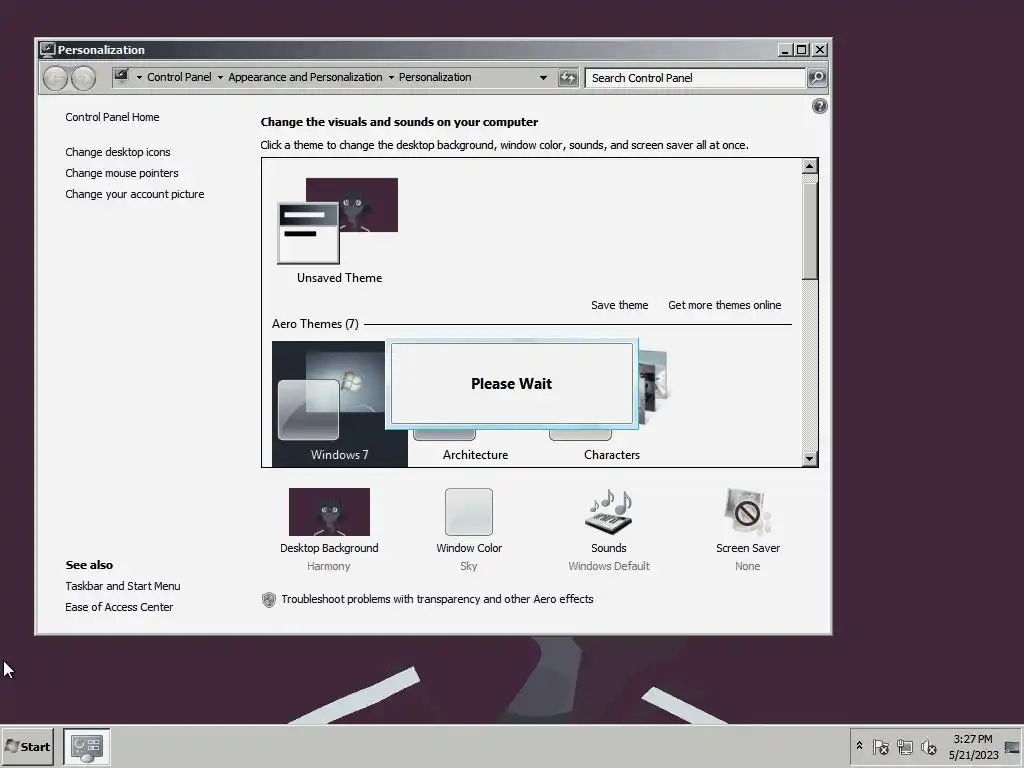
Task: Click the search magnifier icon
Action: [817, 78]
